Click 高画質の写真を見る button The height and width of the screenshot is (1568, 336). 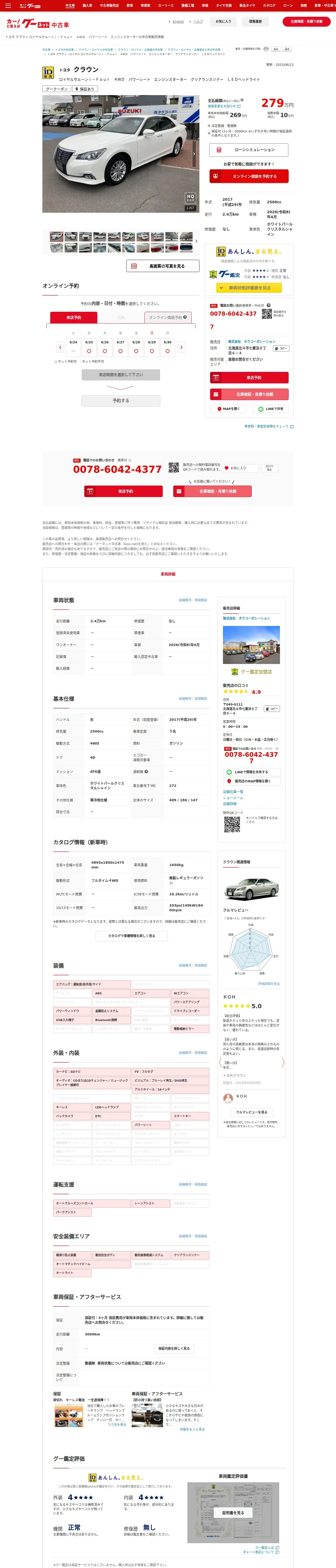[x=163, y=266]
